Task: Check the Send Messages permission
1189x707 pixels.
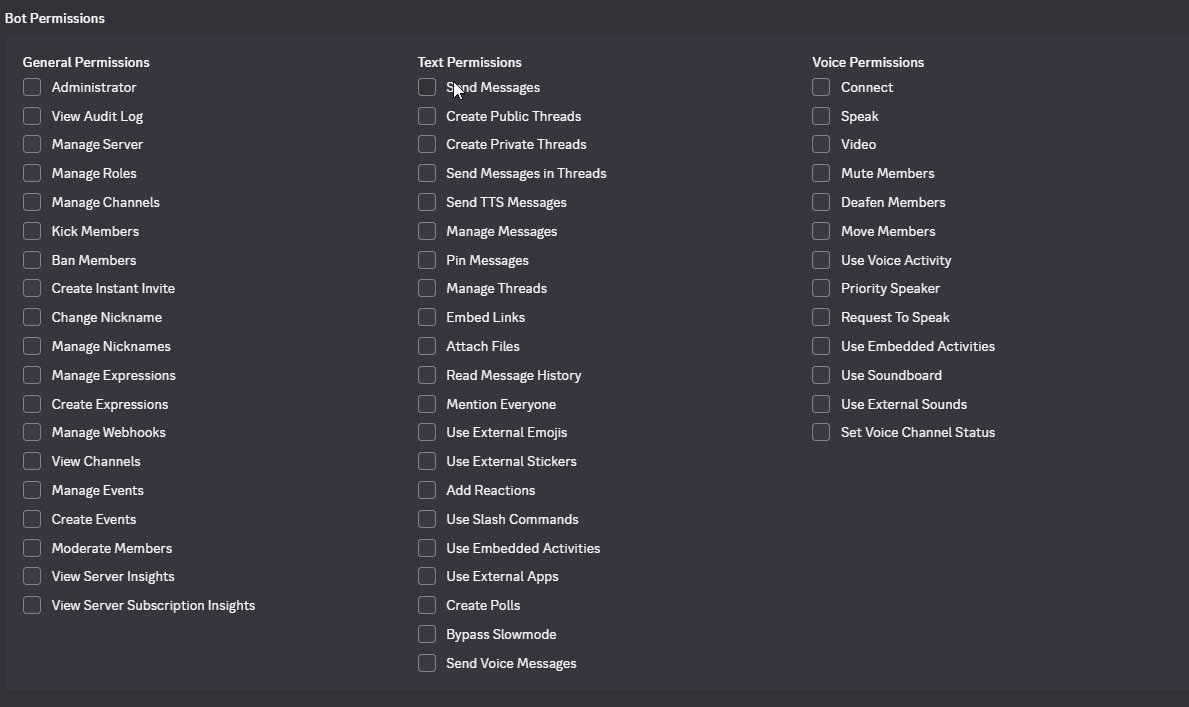Action: (427, 88)
